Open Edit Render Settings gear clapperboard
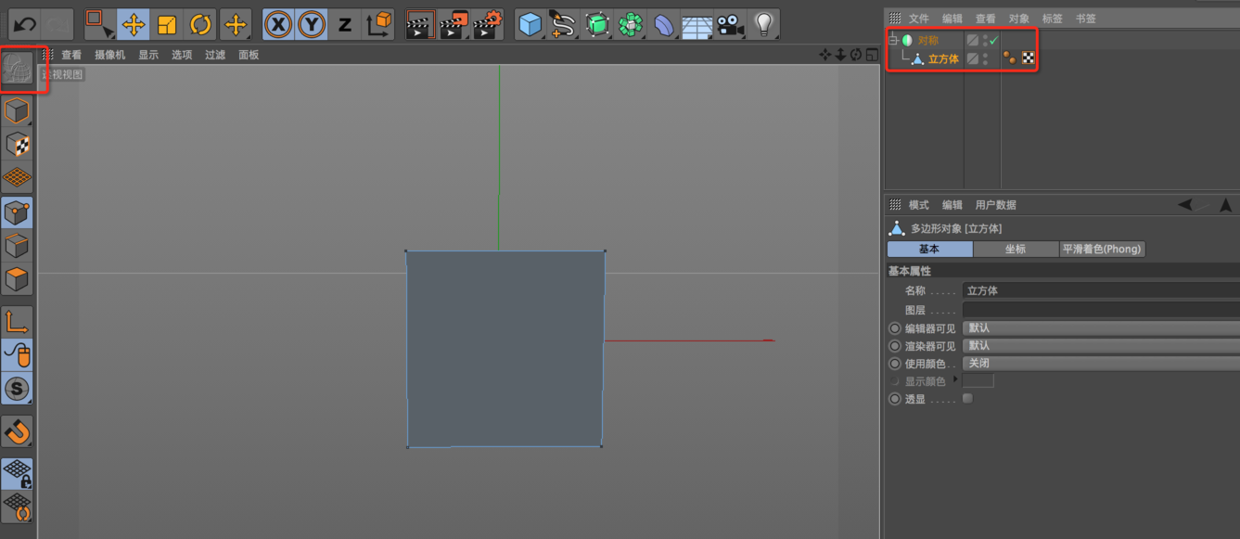 (487, 24)
